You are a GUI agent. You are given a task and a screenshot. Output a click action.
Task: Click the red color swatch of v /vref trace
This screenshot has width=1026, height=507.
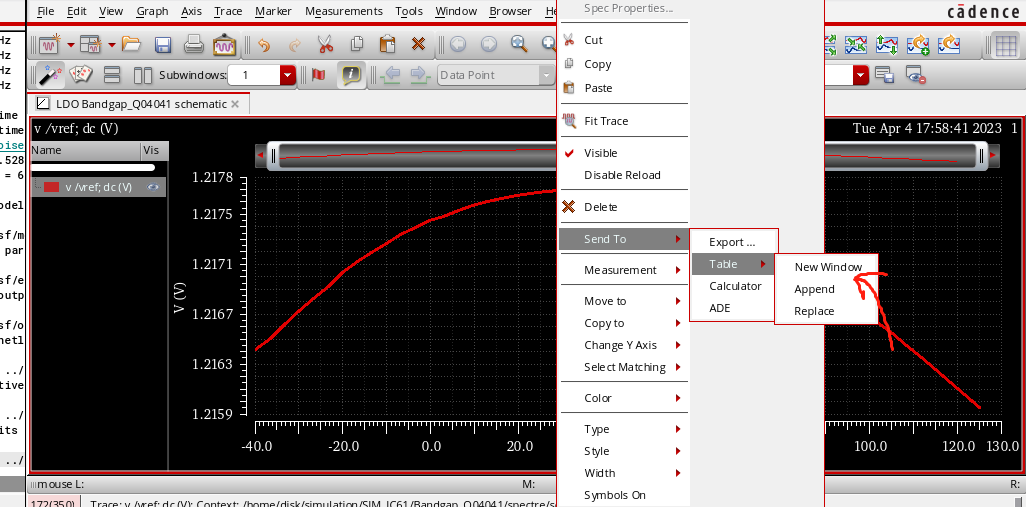point(52,187)
